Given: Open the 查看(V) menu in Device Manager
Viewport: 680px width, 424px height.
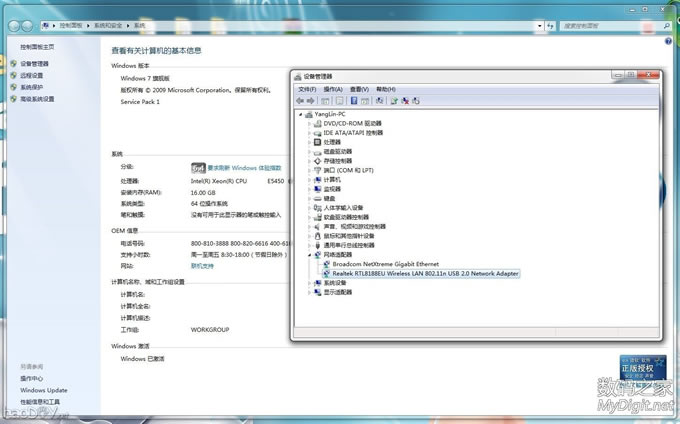Looking at the screenshot, I should pyautogui.click(x=356, y=89).
